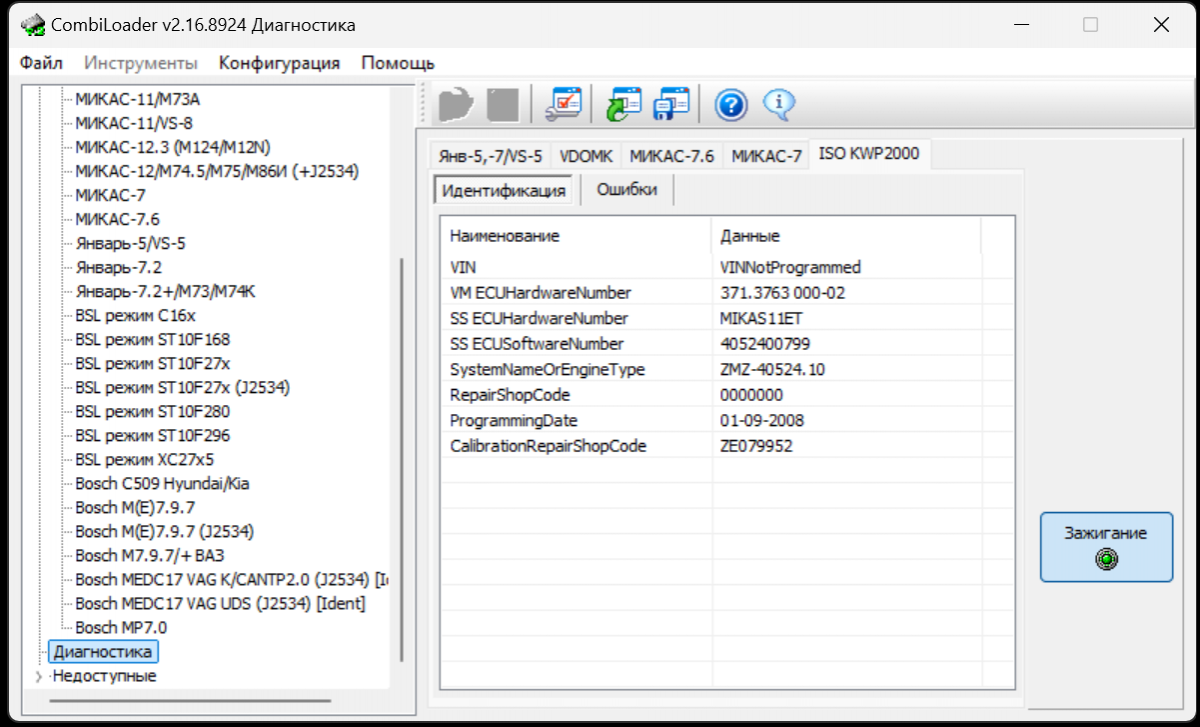Viewport: 1200px width, 727px height.
Task: Click the tree panel vertical scrollbar
Action: (x=402, y=458)
